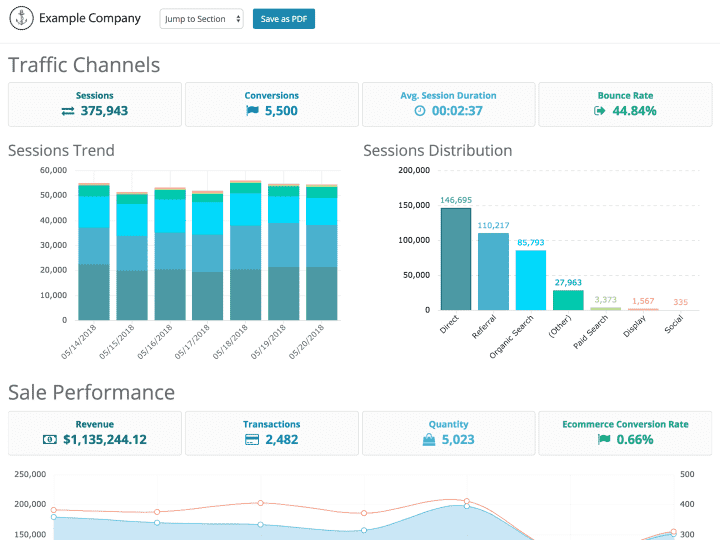Click the Conversions flag icon

252,111
